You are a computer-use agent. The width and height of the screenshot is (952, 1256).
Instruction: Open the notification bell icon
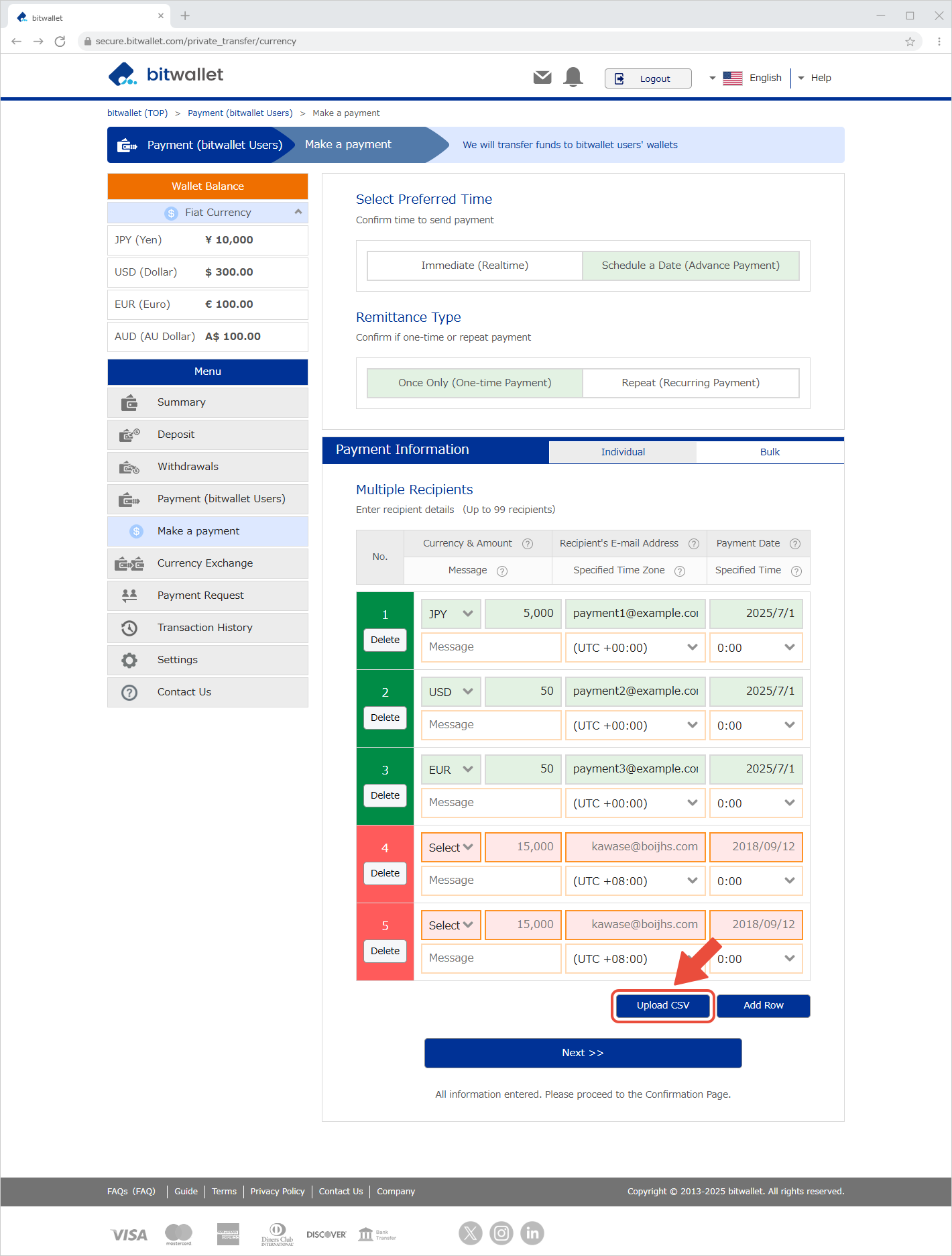pyautogui.click(x=573, y=77)
